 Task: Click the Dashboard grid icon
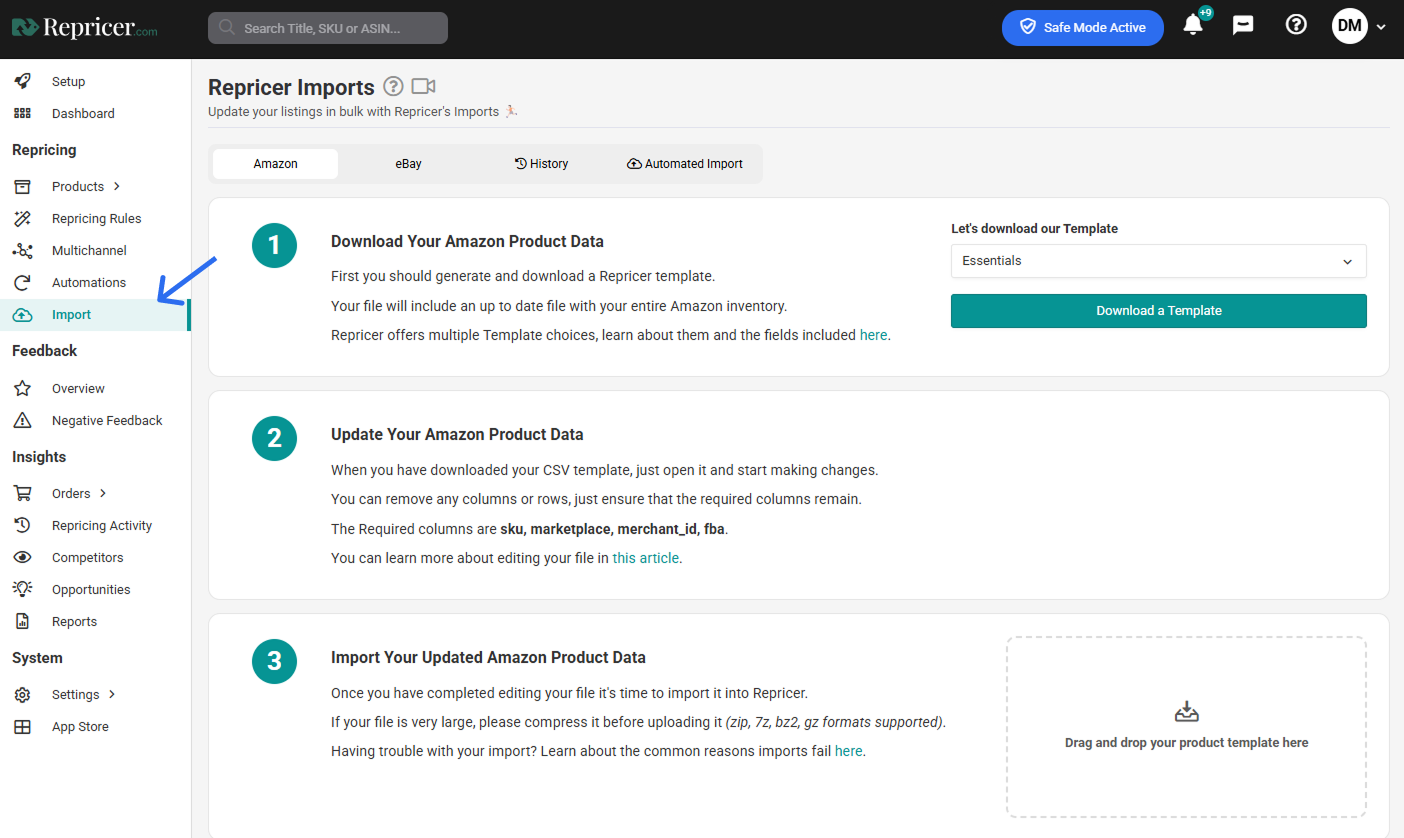(x=22, y=113)
